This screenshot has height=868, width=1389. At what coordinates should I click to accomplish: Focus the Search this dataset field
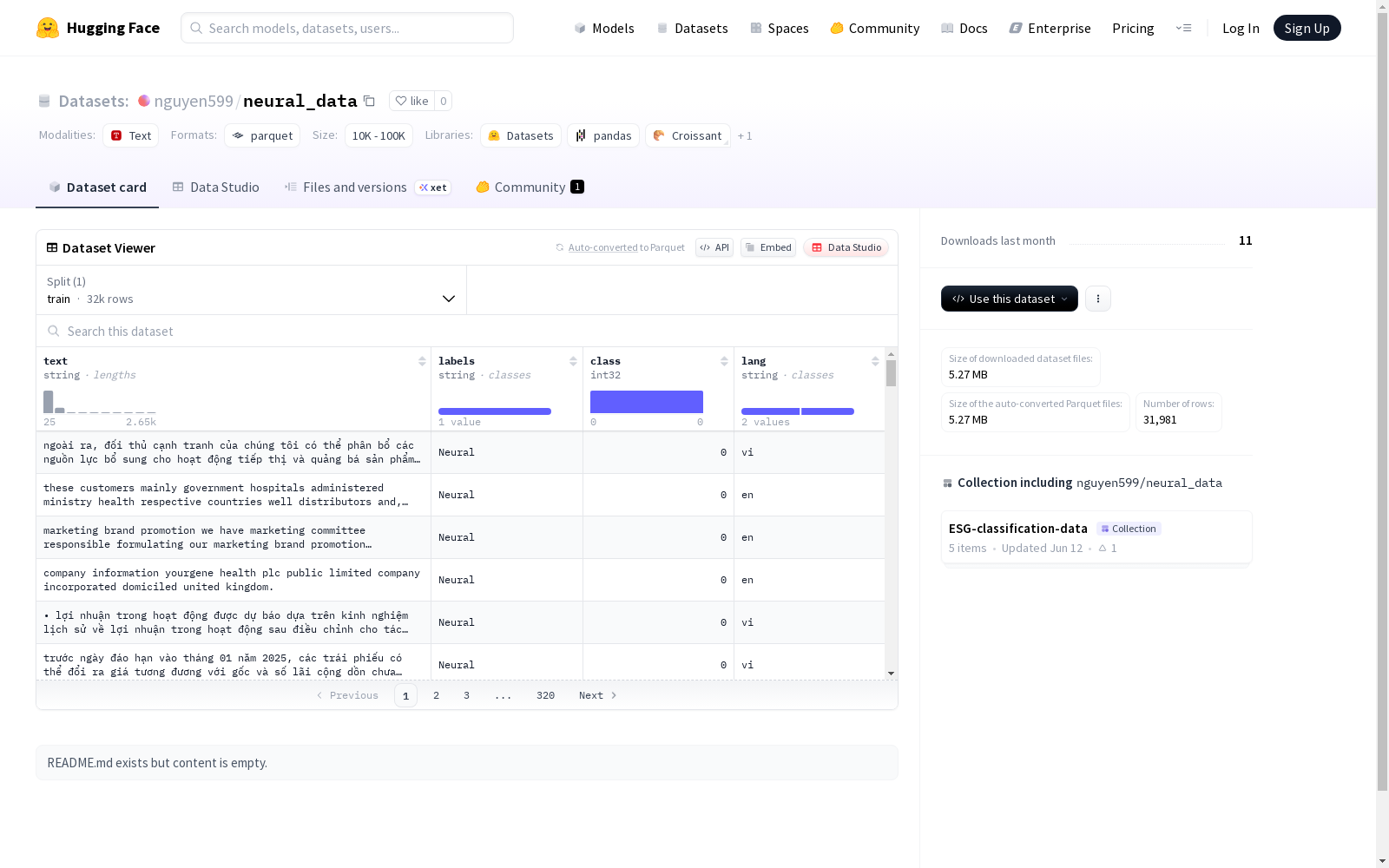pyautogui.click(x=467, y=331)
